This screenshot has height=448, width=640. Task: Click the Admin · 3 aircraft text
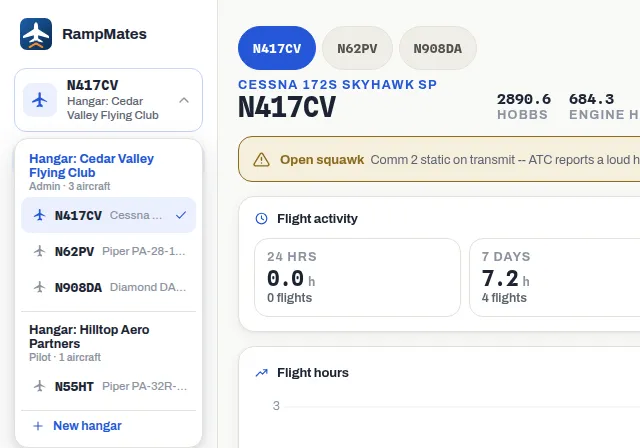point(70,186)
